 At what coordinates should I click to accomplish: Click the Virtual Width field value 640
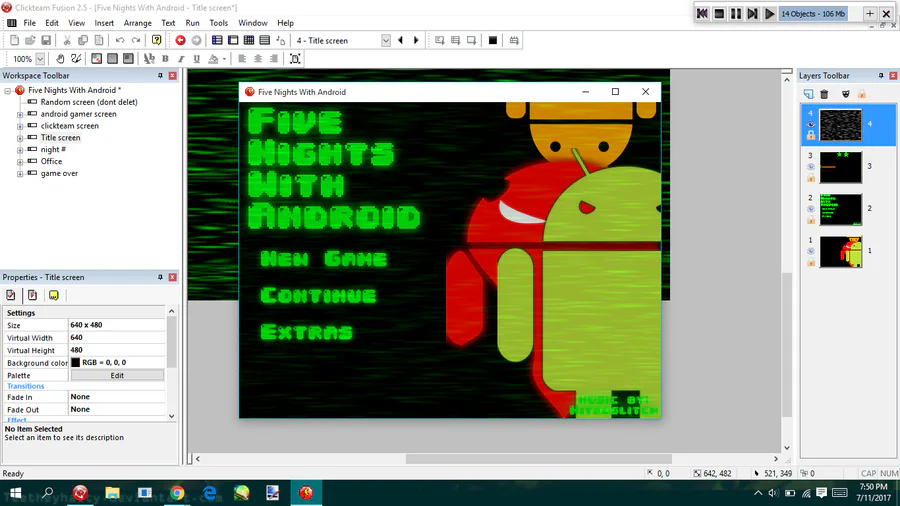click(x=117, y=337)
